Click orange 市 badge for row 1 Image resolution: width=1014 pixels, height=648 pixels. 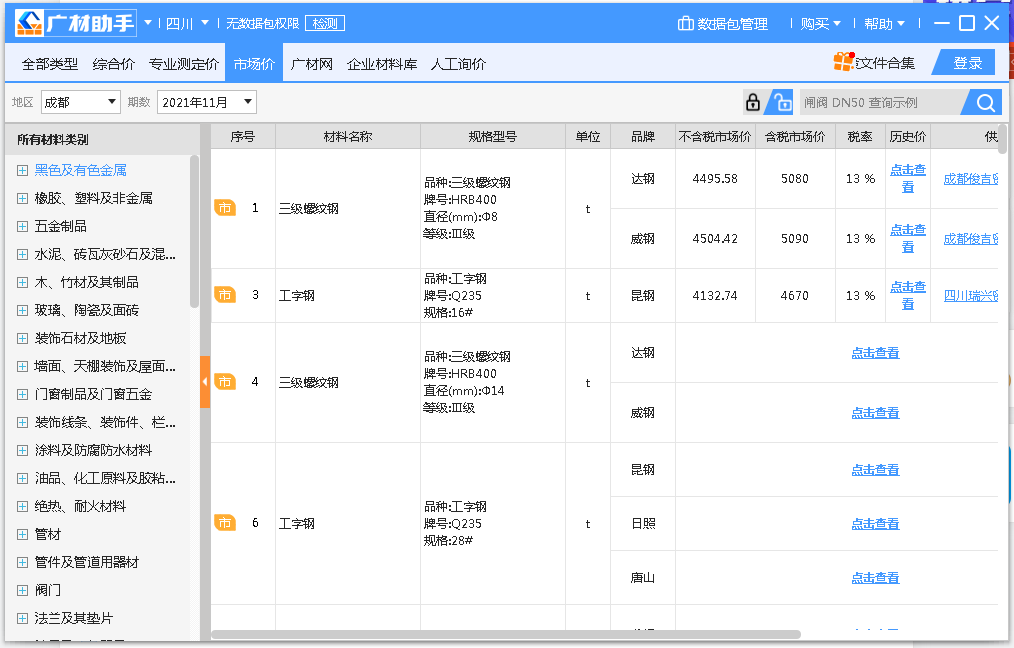(224, 208)
